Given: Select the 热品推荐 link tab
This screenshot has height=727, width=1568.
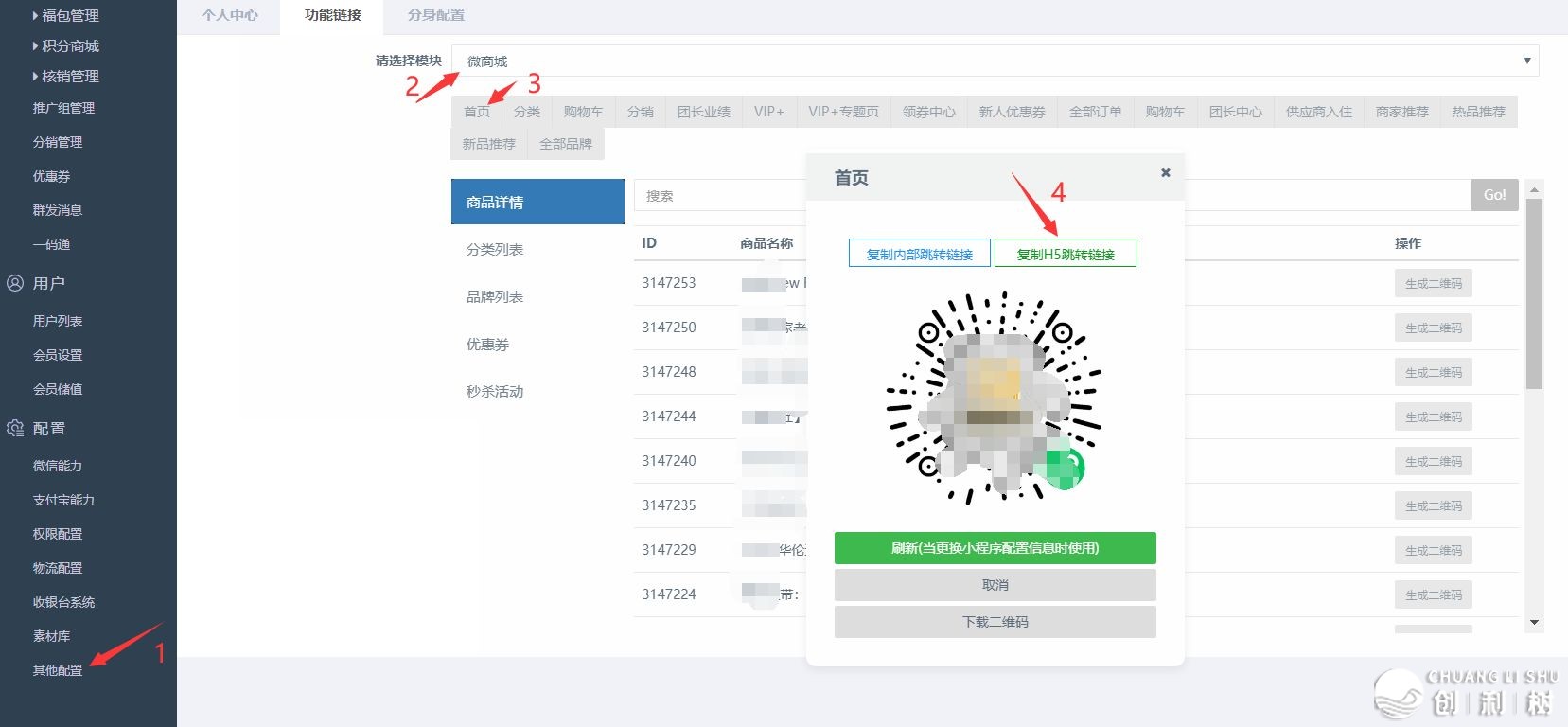Looking at the screenshot, I should coord(1479,112).
